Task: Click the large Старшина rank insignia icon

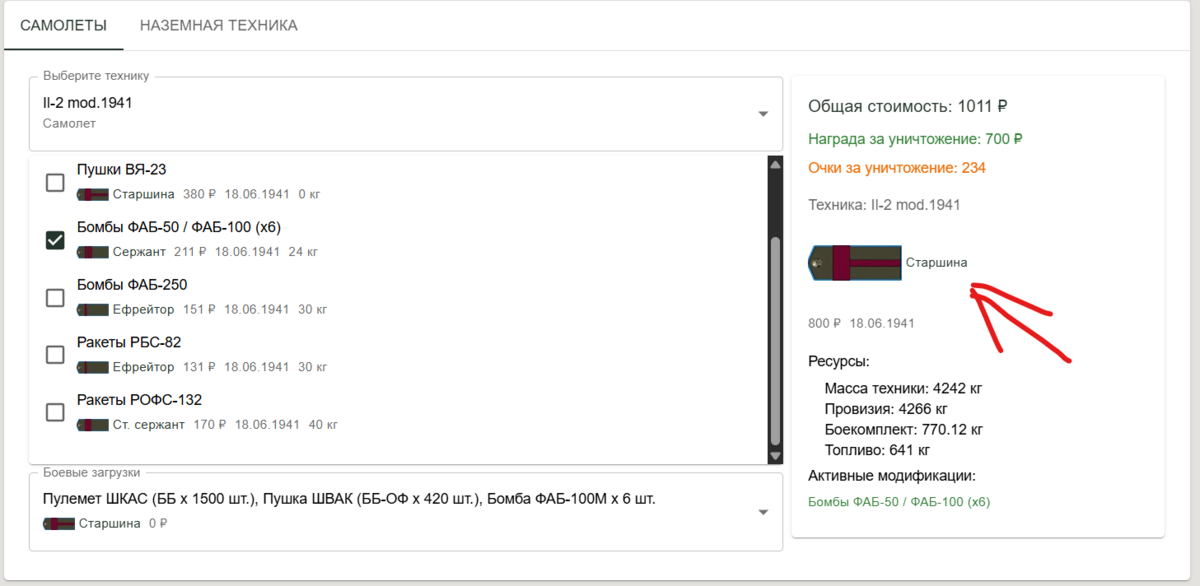Action: pos(855,263)
